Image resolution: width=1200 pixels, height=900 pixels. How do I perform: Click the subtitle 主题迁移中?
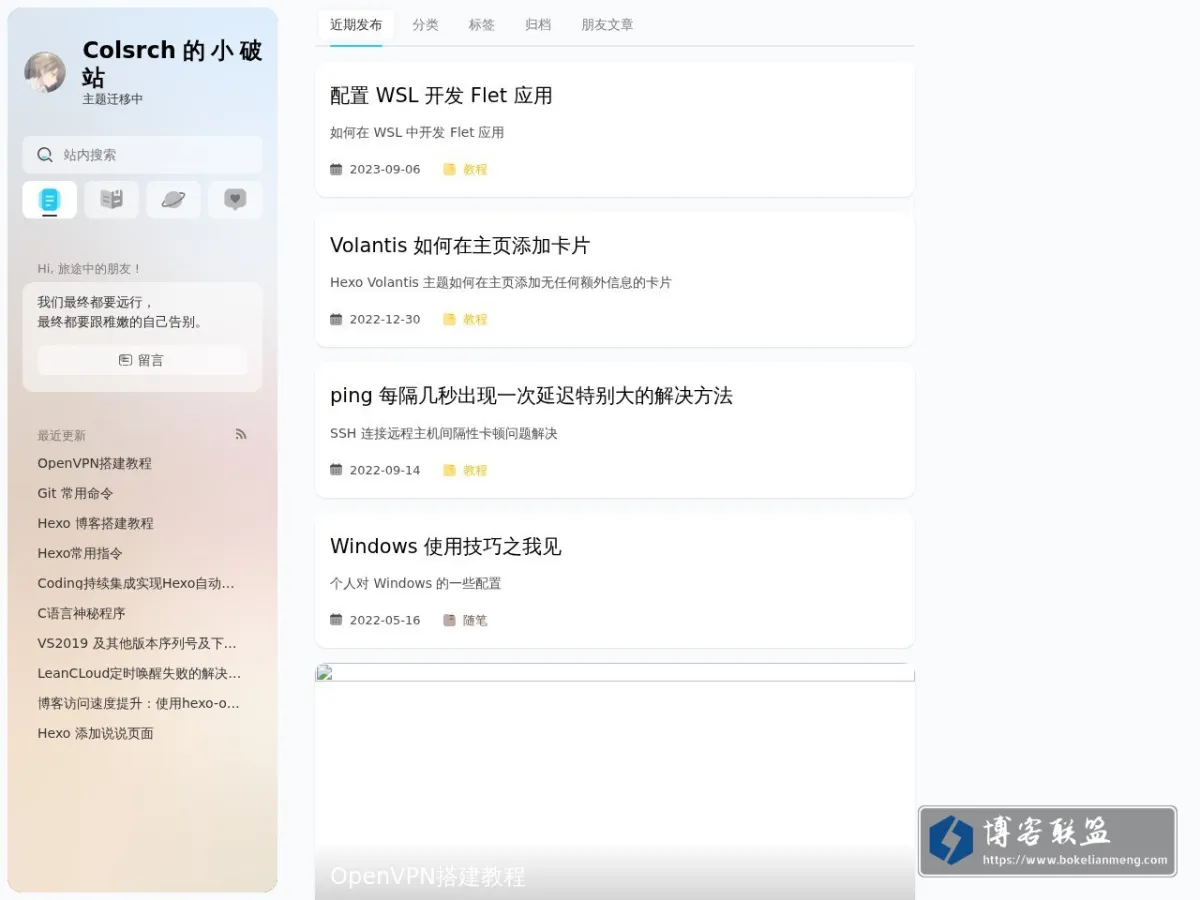[113, 99]
